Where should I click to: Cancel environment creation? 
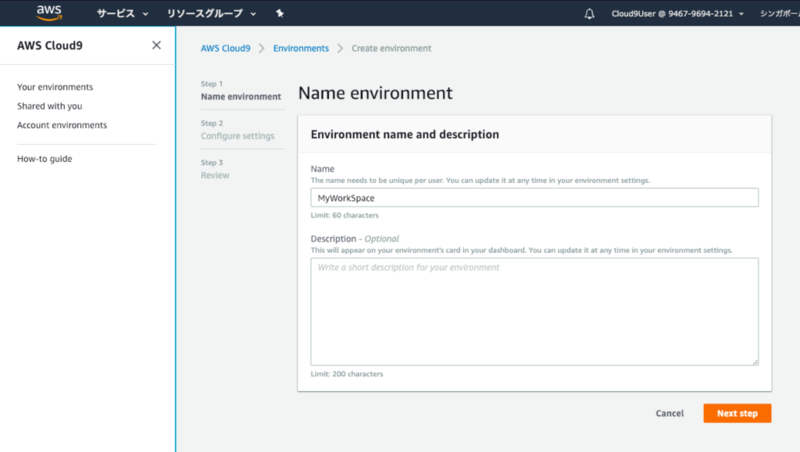point(670,413)
